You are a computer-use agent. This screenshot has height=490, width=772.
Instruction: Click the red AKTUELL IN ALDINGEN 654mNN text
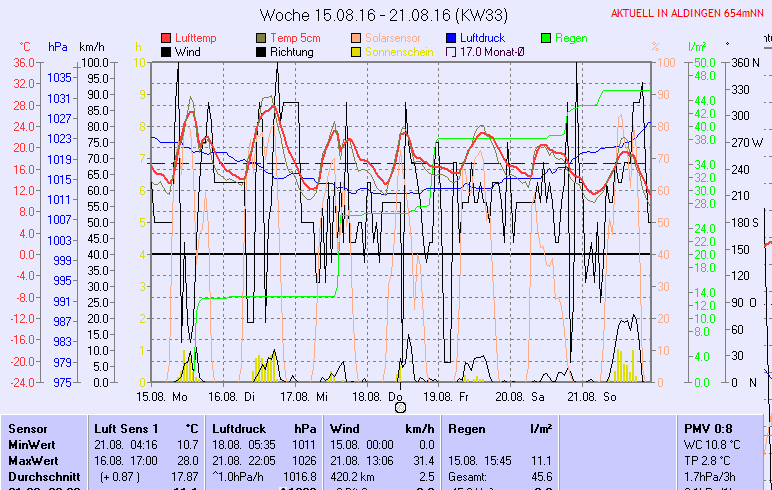click(690, 13)
